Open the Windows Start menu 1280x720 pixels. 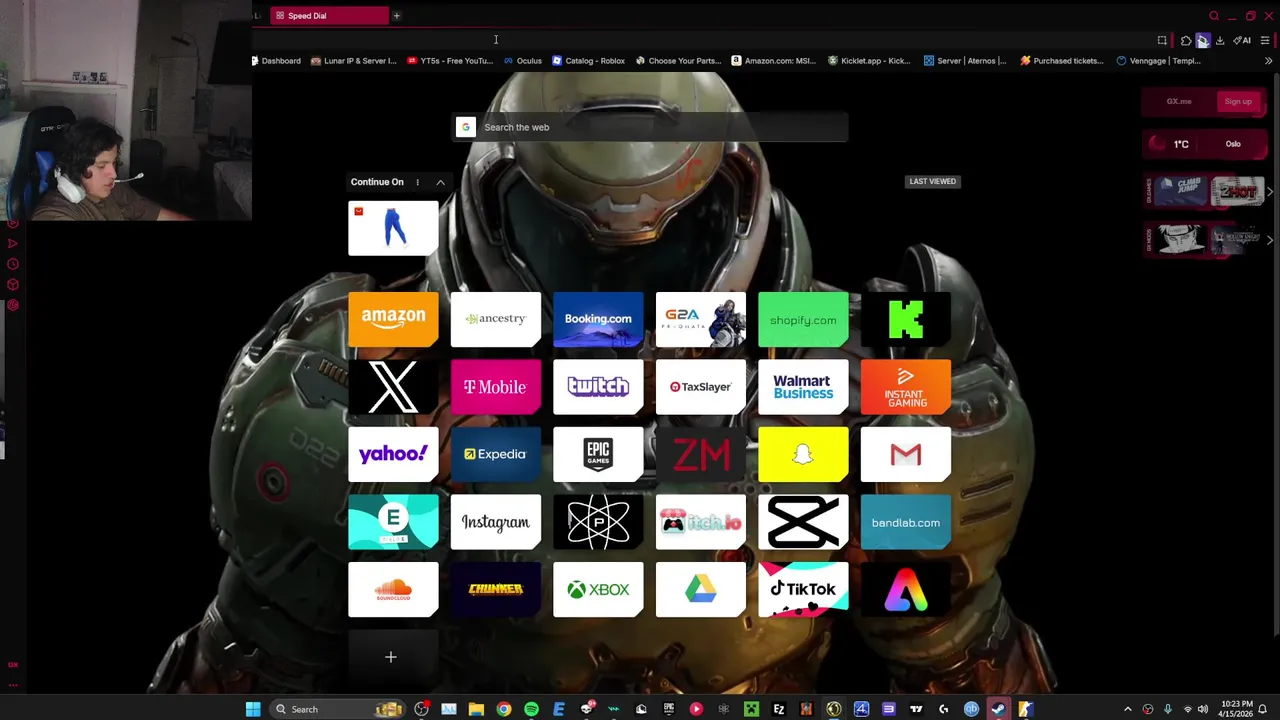[x=253, y=709]
